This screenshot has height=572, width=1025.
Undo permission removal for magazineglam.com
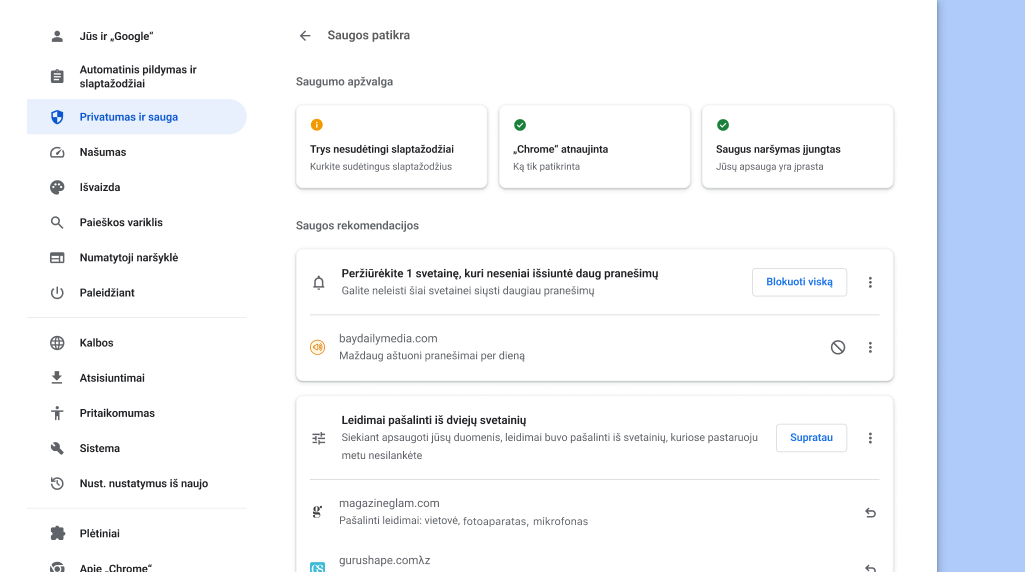[x=870, y=513]
